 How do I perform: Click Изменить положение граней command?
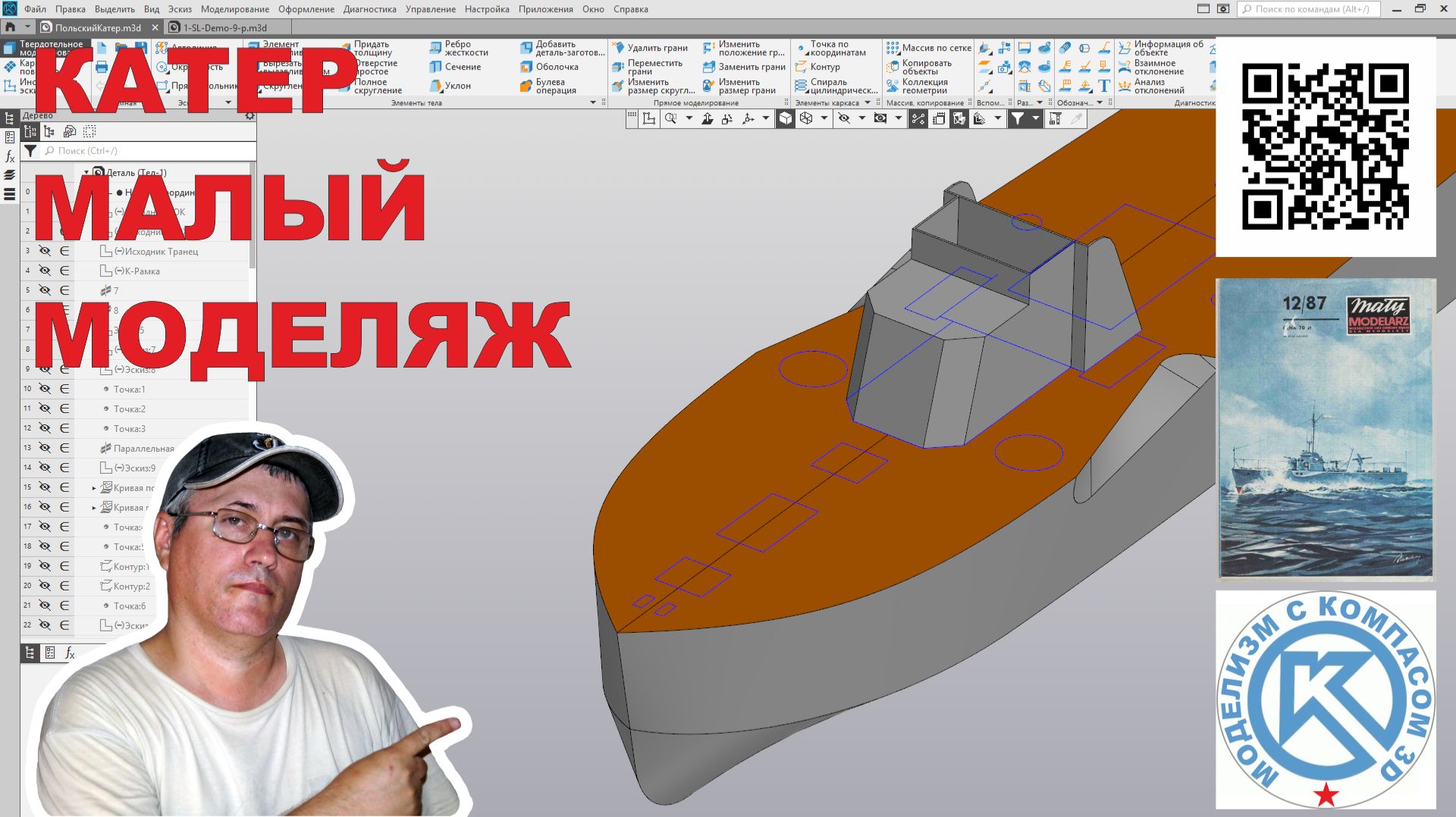tap(744, 49)
